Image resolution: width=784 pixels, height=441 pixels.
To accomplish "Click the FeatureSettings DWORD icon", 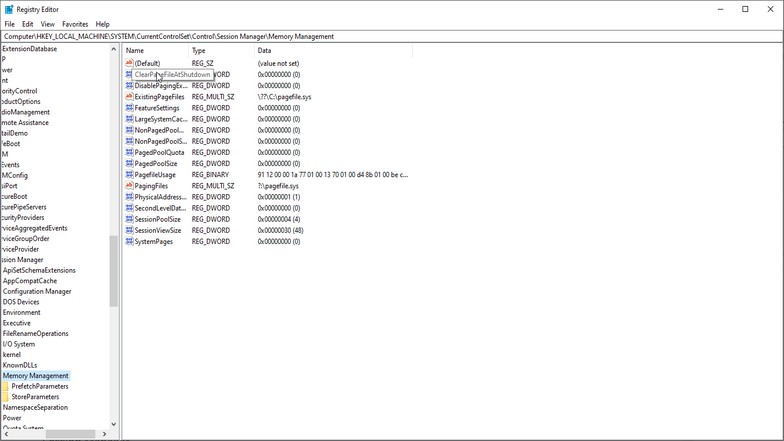I will coord(129,108).
